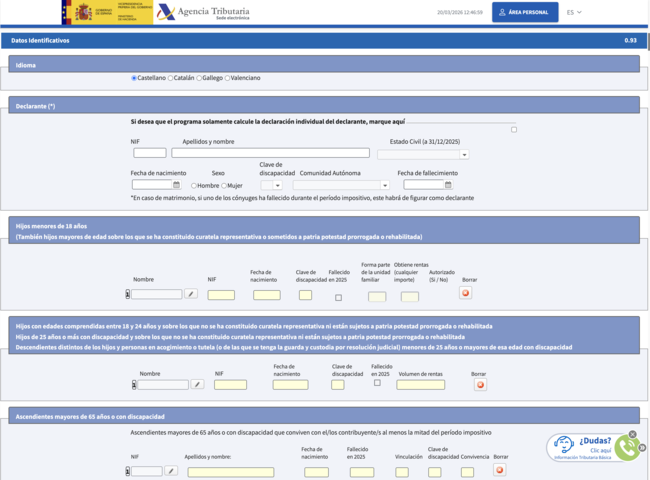650x480 pixels.
Task: Delete the Ascendientes row with Borrar icon
Action: (x=500, y=470)
